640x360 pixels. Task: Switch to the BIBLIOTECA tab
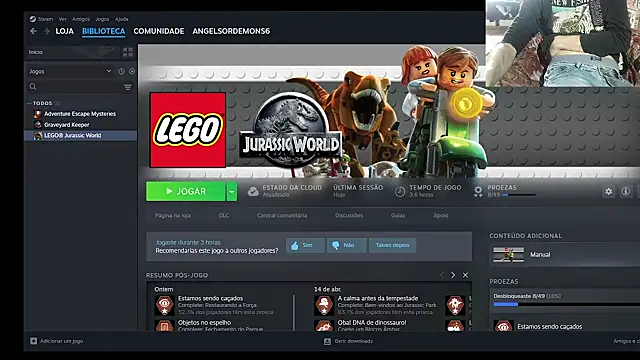pyautogui.click(x=103, y=31)
